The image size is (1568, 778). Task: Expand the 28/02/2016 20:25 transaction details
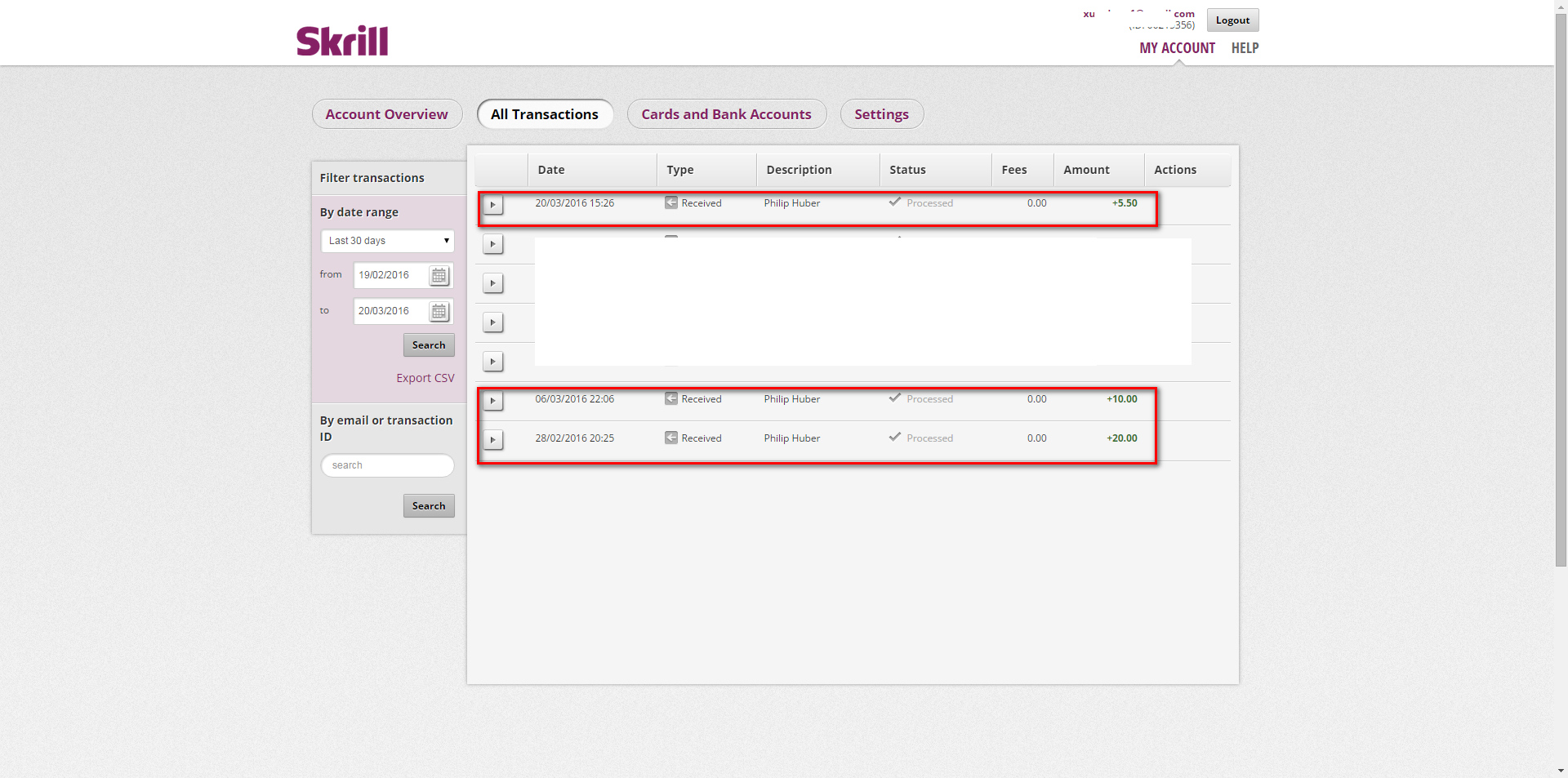click(x=492, y=440)
